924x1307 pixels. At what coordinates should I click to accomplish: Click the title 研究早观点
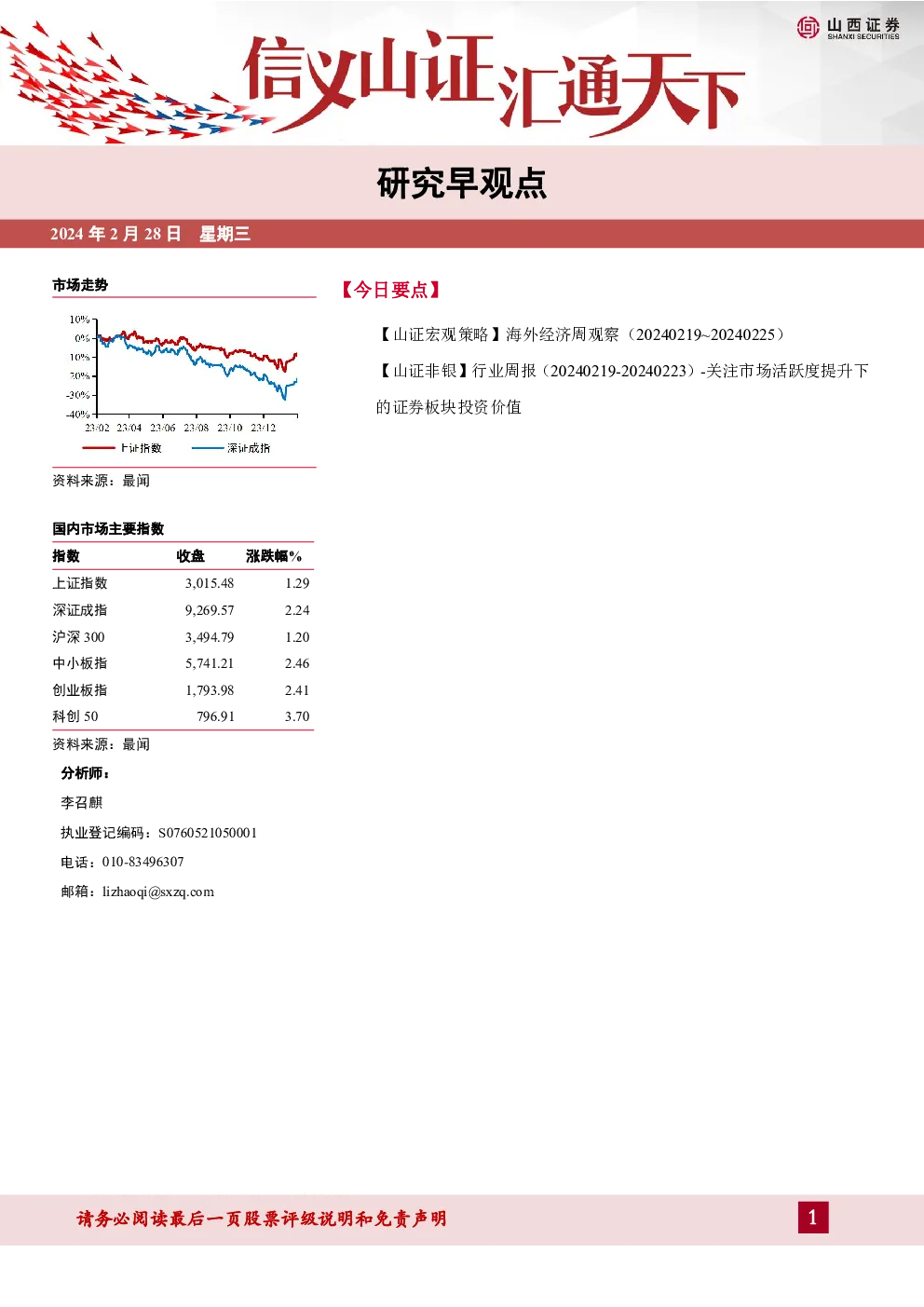coord(462,184)
